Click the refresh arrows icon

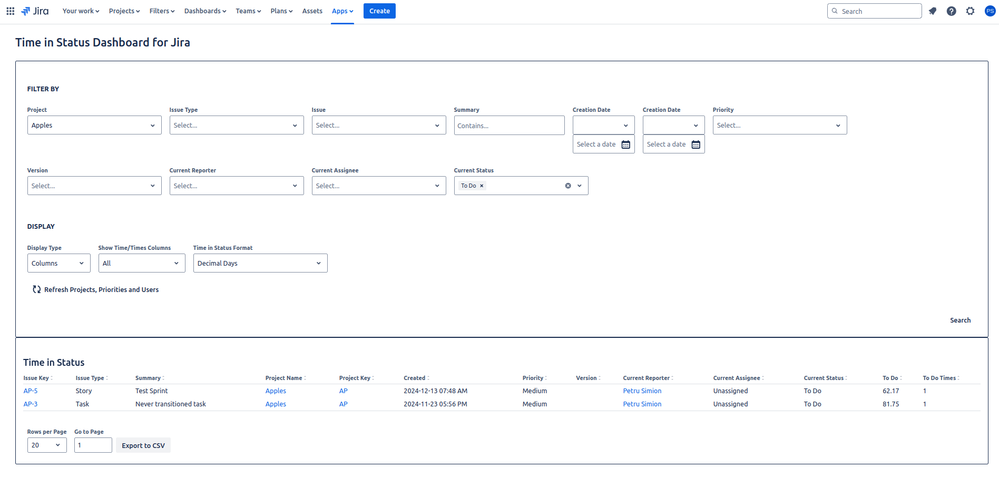pyautogui.click(x=36, y=289)
